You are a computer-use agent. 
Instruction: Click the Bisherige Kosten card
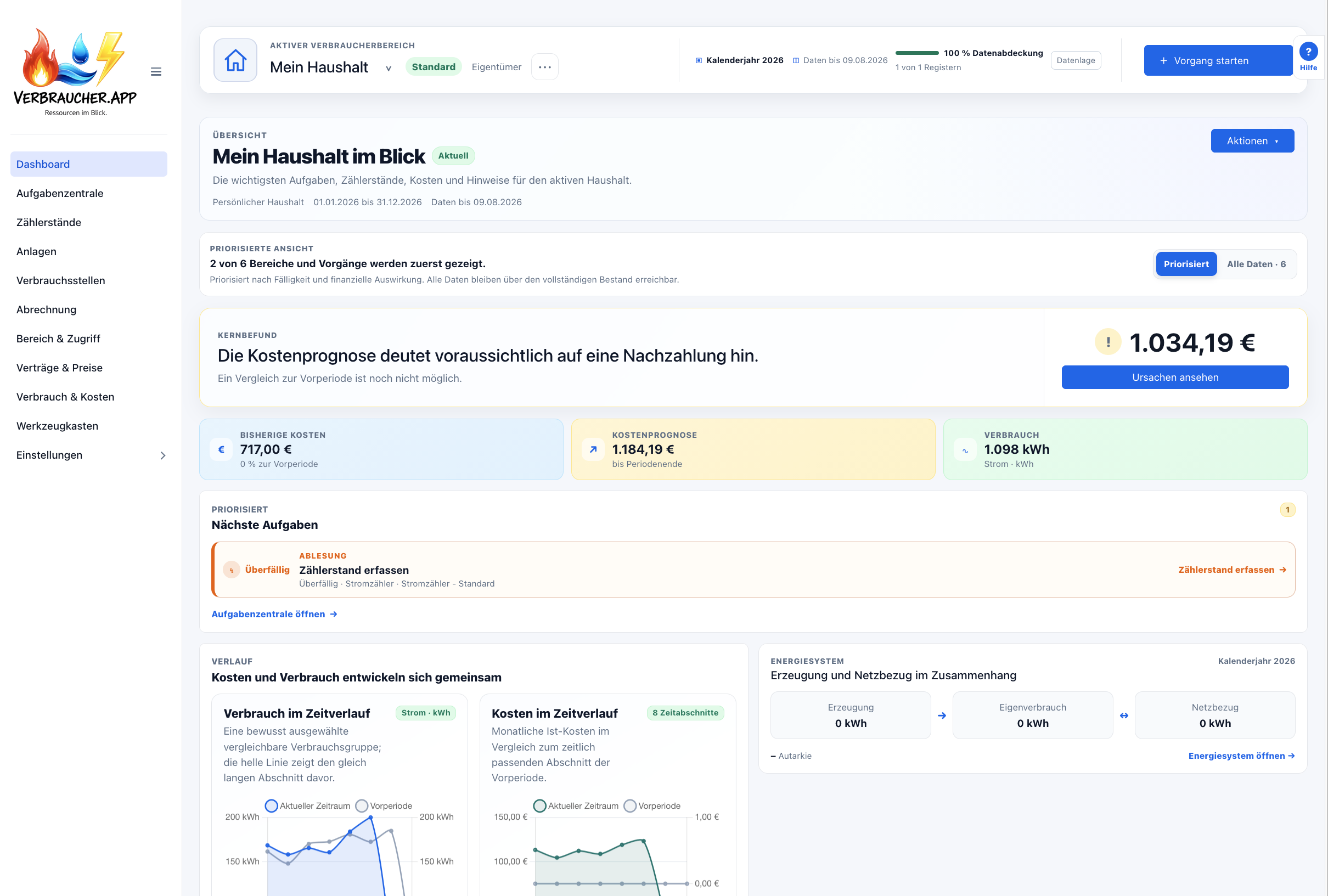[x=381, y=449]
